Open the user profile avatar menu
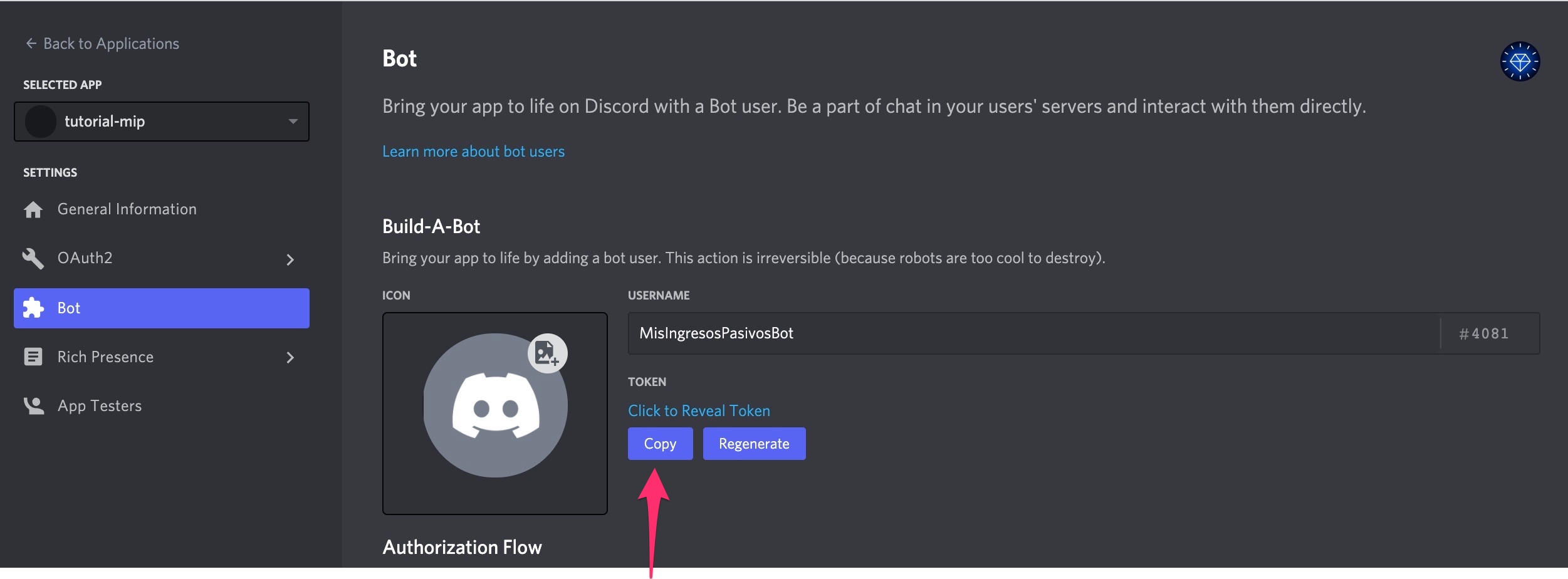Viewport: 1568px width, 579px height. coord(1520,61)
